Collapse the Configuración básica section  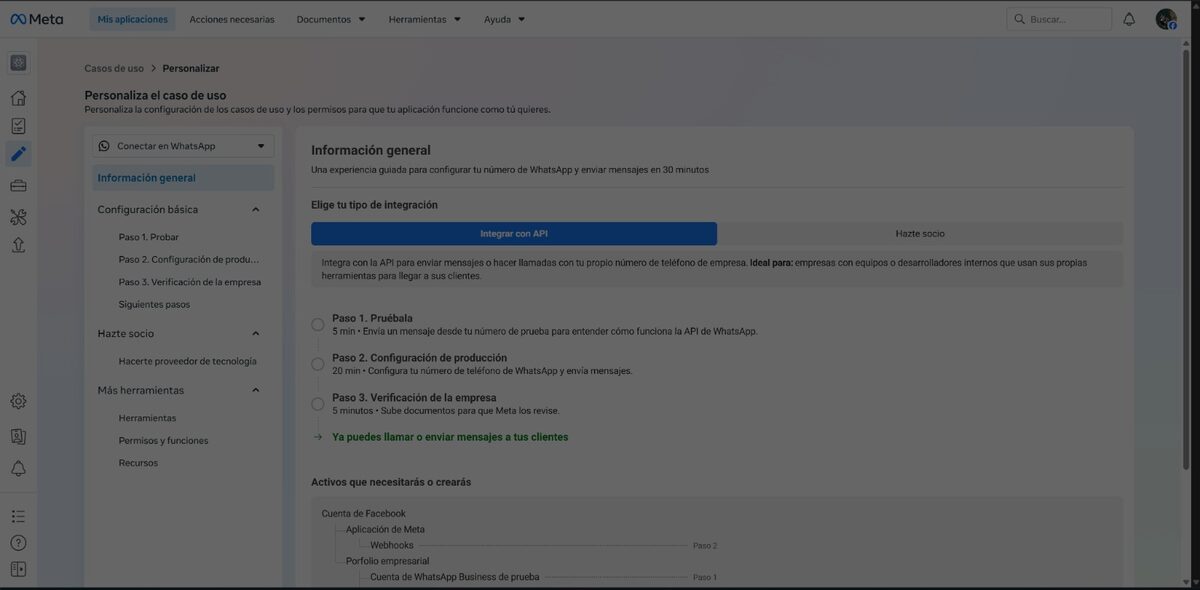coord(256,210)
